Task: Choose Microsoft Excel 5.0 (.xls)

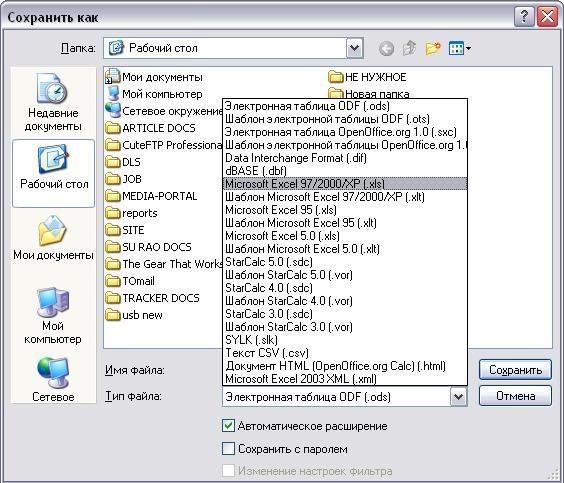Action: pos(345,236)
